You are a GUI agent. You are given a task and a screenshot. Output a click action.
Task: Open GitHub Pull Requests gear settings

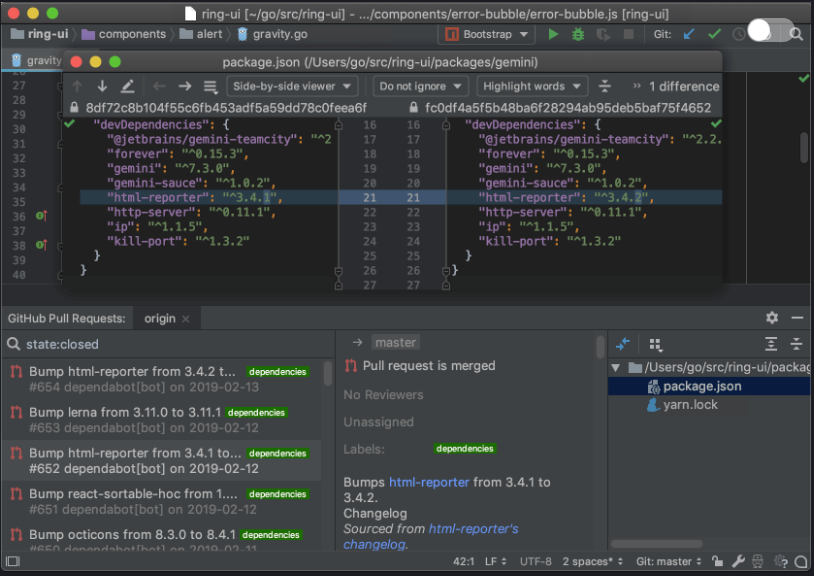772,318
